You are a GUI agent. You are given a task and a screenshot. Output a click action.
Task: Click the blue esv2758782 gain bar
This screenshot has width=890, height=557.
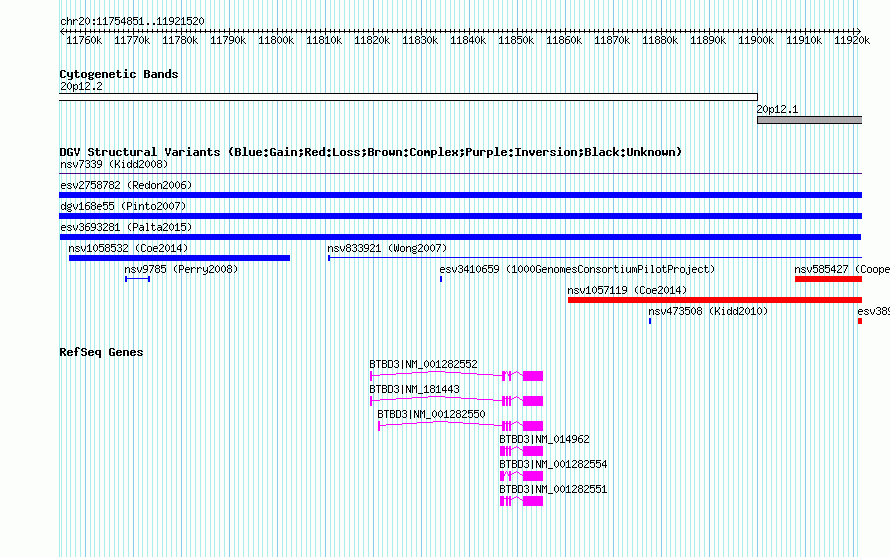point(460,195)
